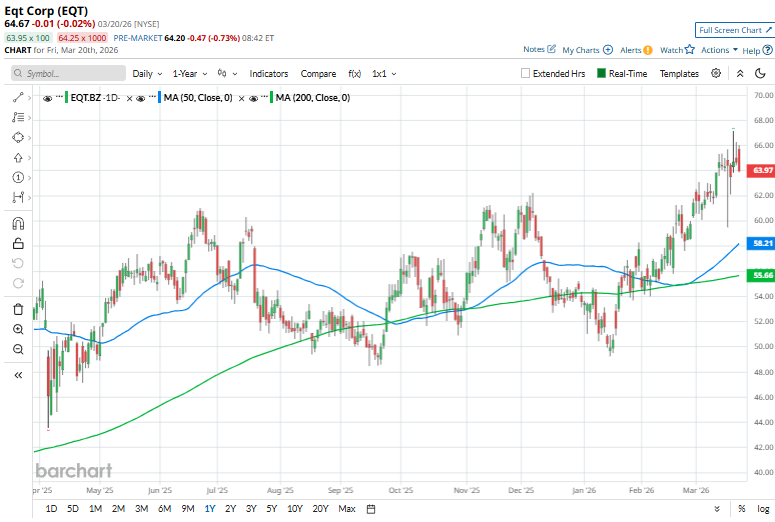Select the trend line drawing tool
775x522 pixels.
[x=18, y=97]
